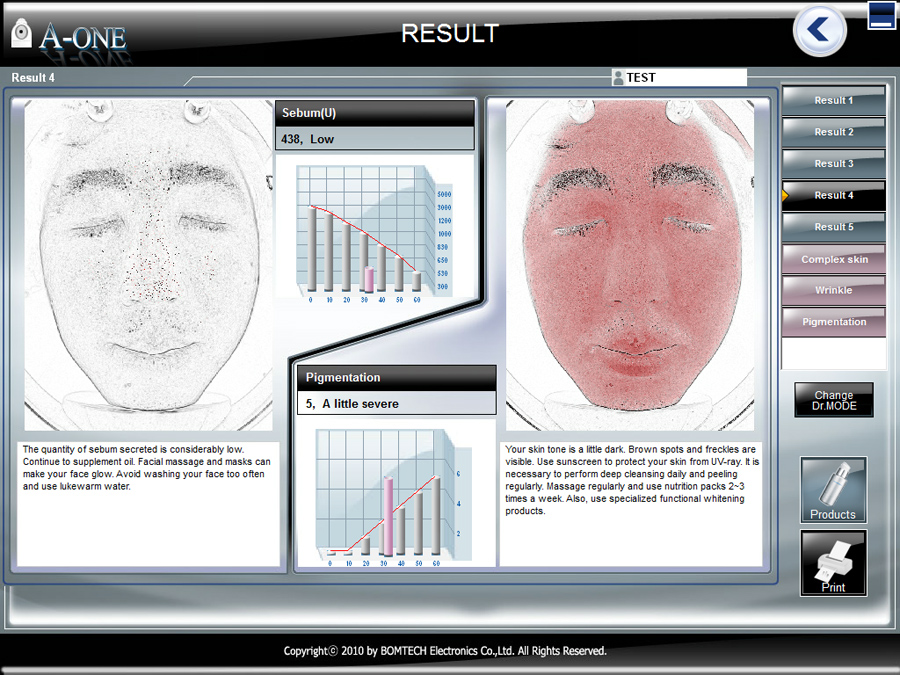The height and width of the screenshot is (675, 900).
Task: Select the red pigmentation face image
Action: [x=630, y=265]
